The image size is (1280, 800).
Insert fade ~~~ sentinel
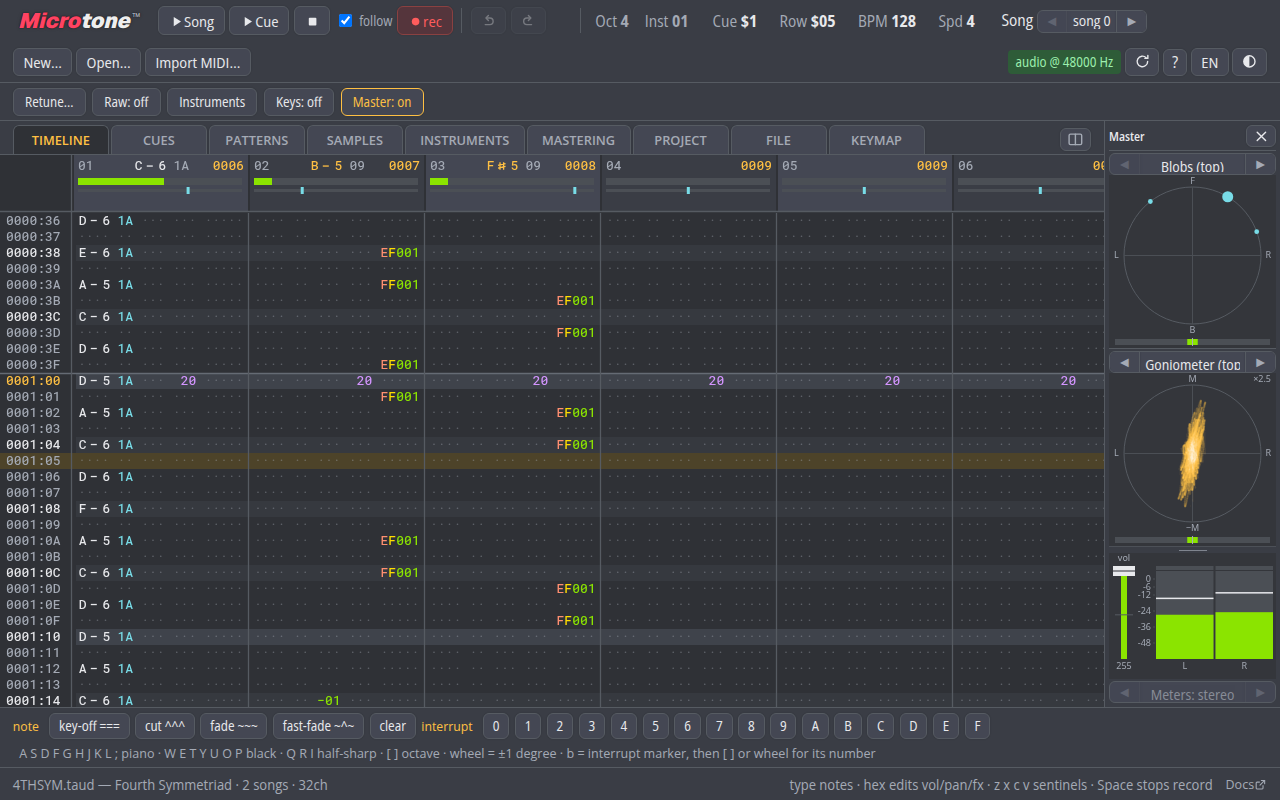(234, 726)
